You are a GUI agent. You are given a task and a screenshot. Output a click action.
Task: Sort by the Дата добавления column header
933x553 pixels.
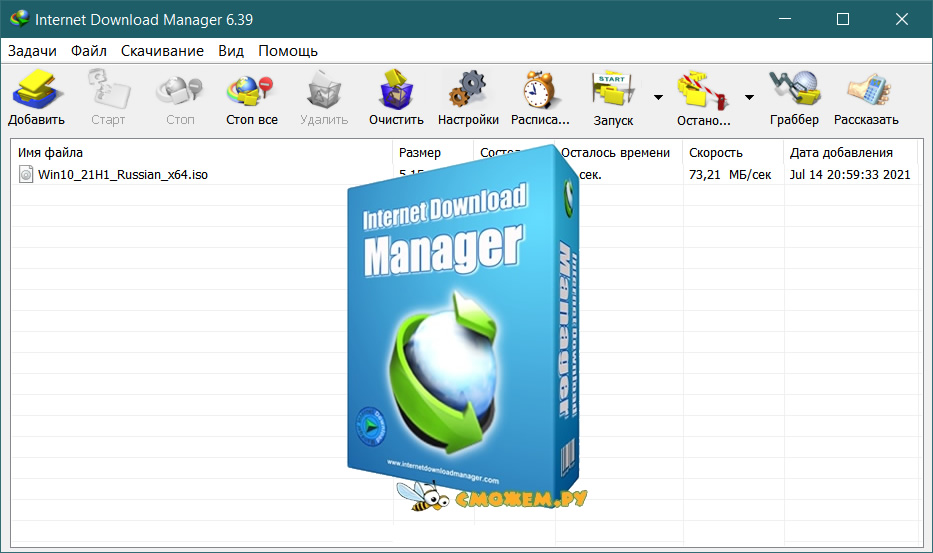click(851, 152)
